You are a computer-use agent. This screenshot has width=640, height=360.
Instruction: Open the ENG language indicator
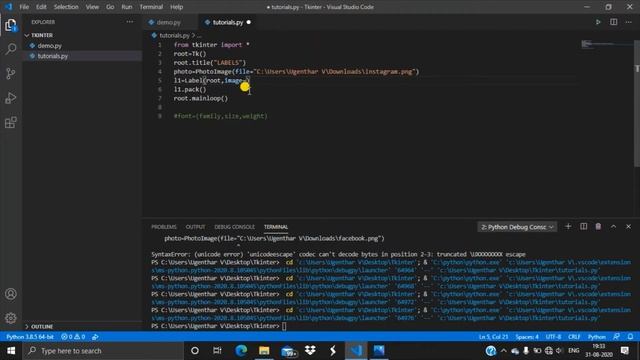coord(573,351)
